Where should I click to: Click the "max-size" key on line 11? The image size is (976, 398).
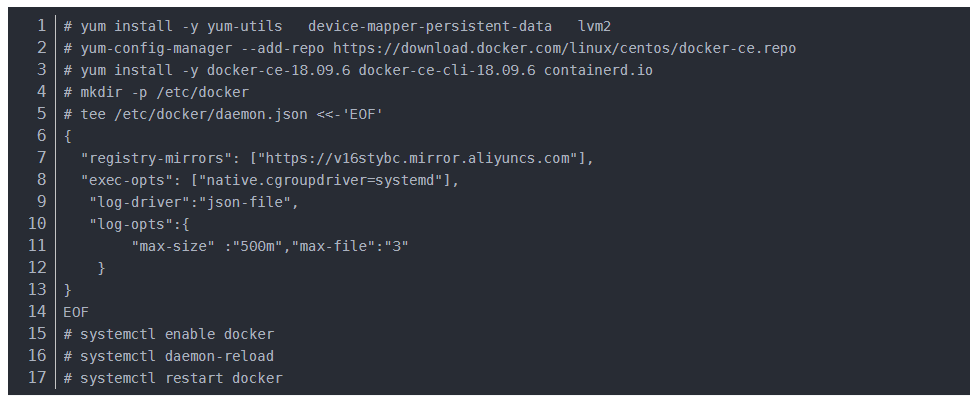(x=173, y=246)
